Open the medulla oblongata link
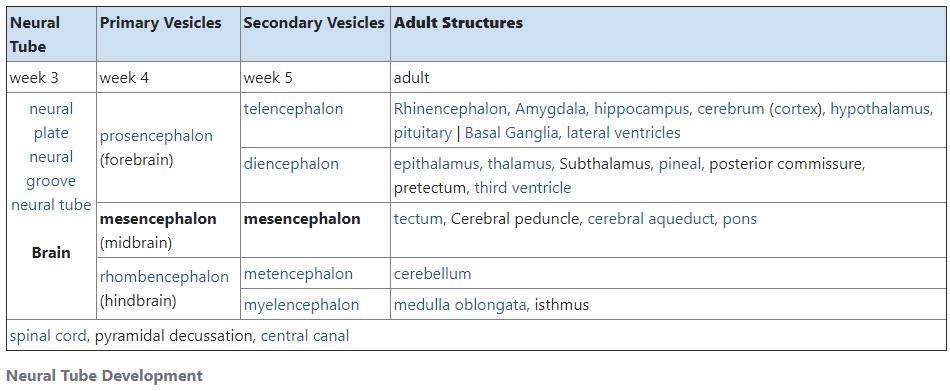The image size is (950, 391). pos(460,305)
